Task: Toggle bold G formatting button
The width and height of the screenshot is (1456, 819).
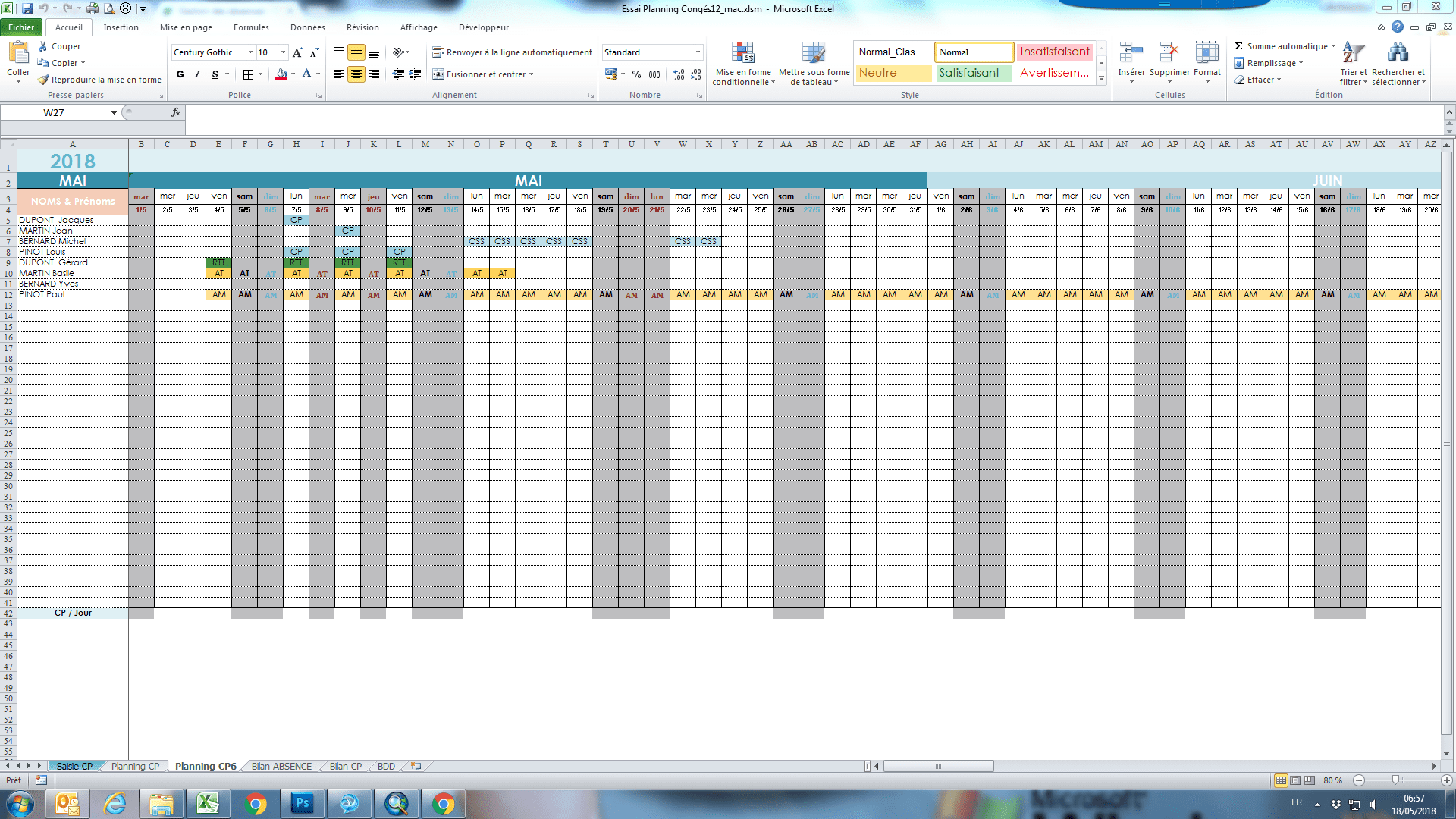Action: pos(180,74)
